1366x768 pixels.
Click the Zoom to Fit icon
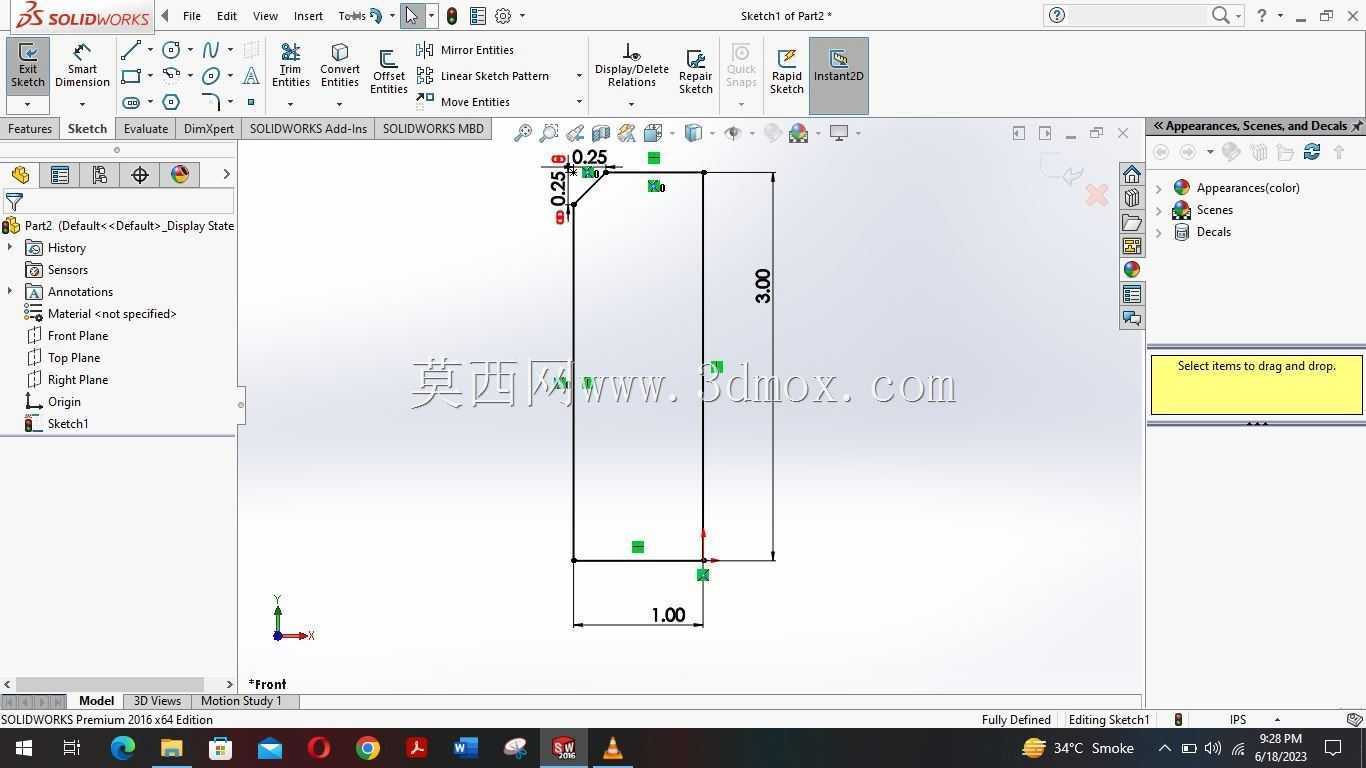pyautogui.click(x=522, y=133)
